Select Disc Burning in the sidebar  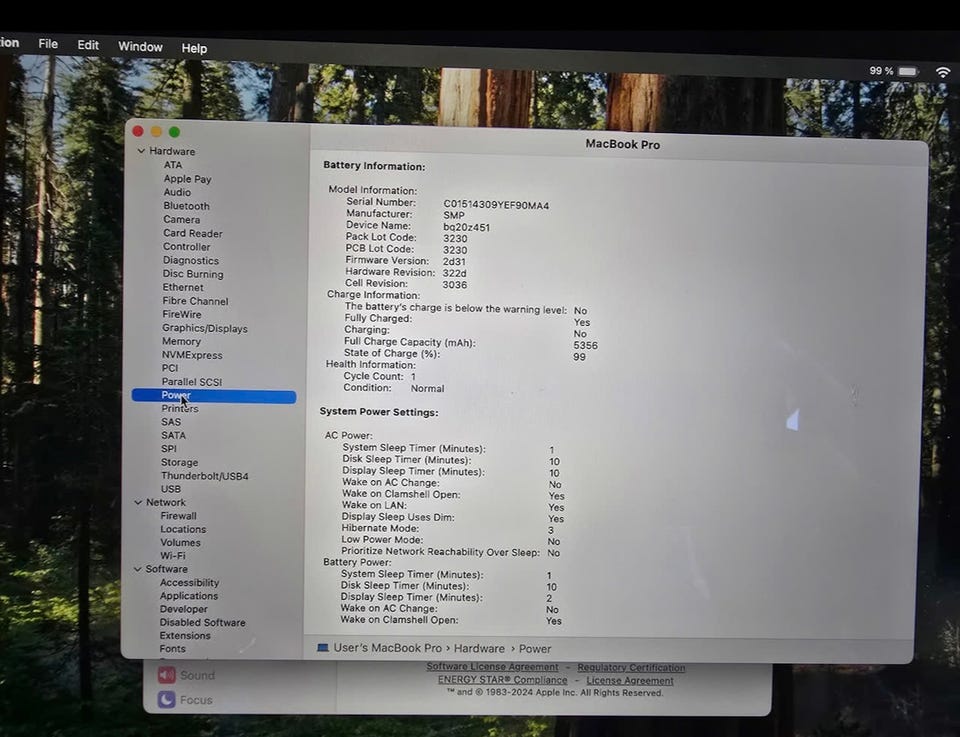click(193, 274)
